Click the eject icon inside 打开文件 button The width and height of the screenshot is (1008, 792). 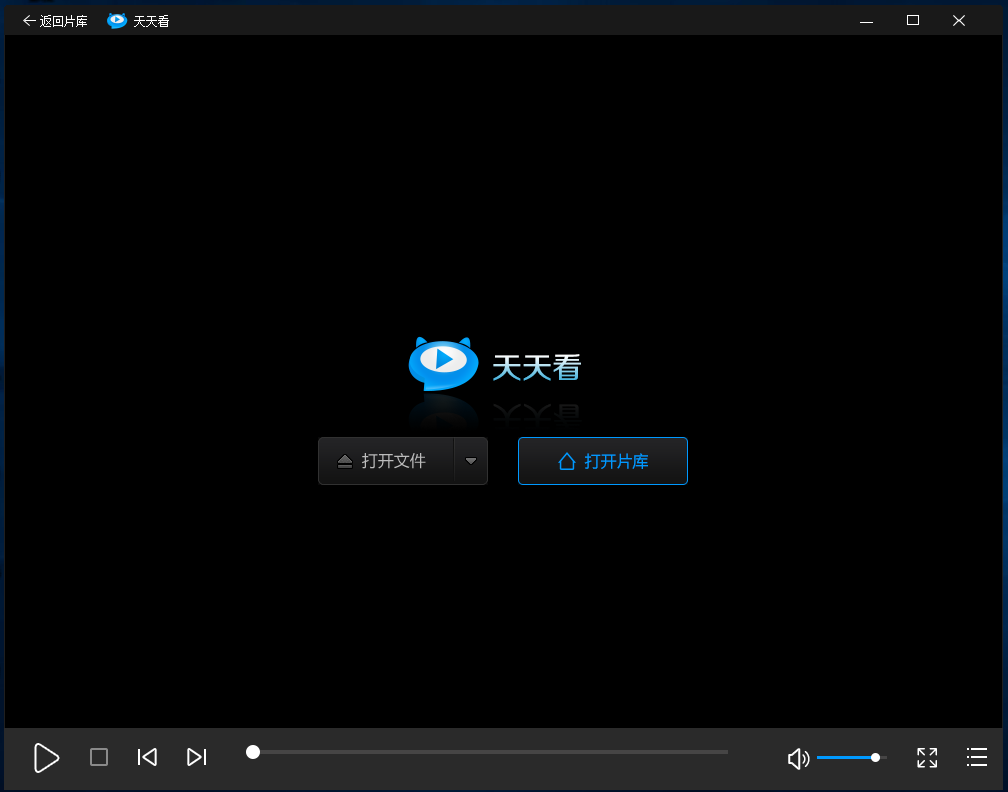pyautogui.click(x=345, y=460)
